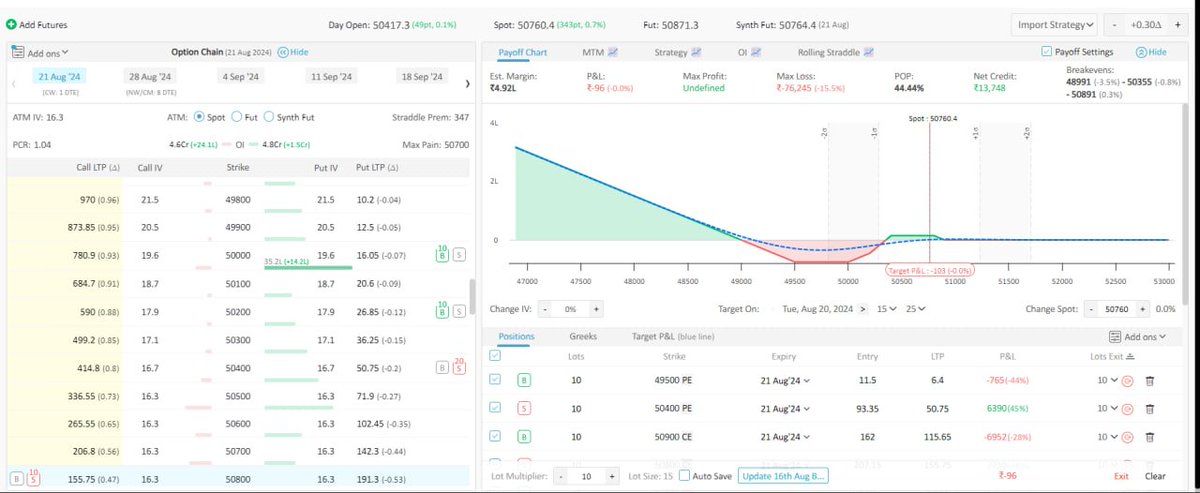Screen dimensions: 1200x493
Task: Open Lots Exit dropdown for 49500 PE
Action: click(x=1107, y=381)
